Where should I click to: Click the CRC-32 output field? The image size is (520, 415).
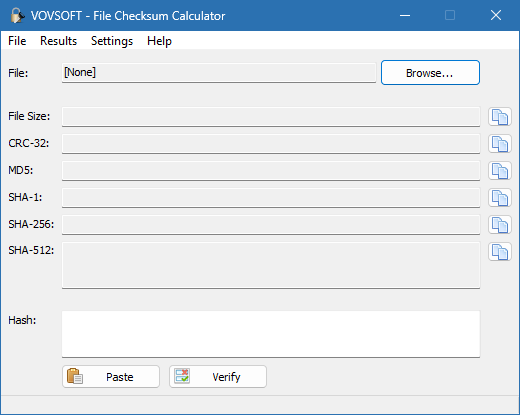(271, 144)
